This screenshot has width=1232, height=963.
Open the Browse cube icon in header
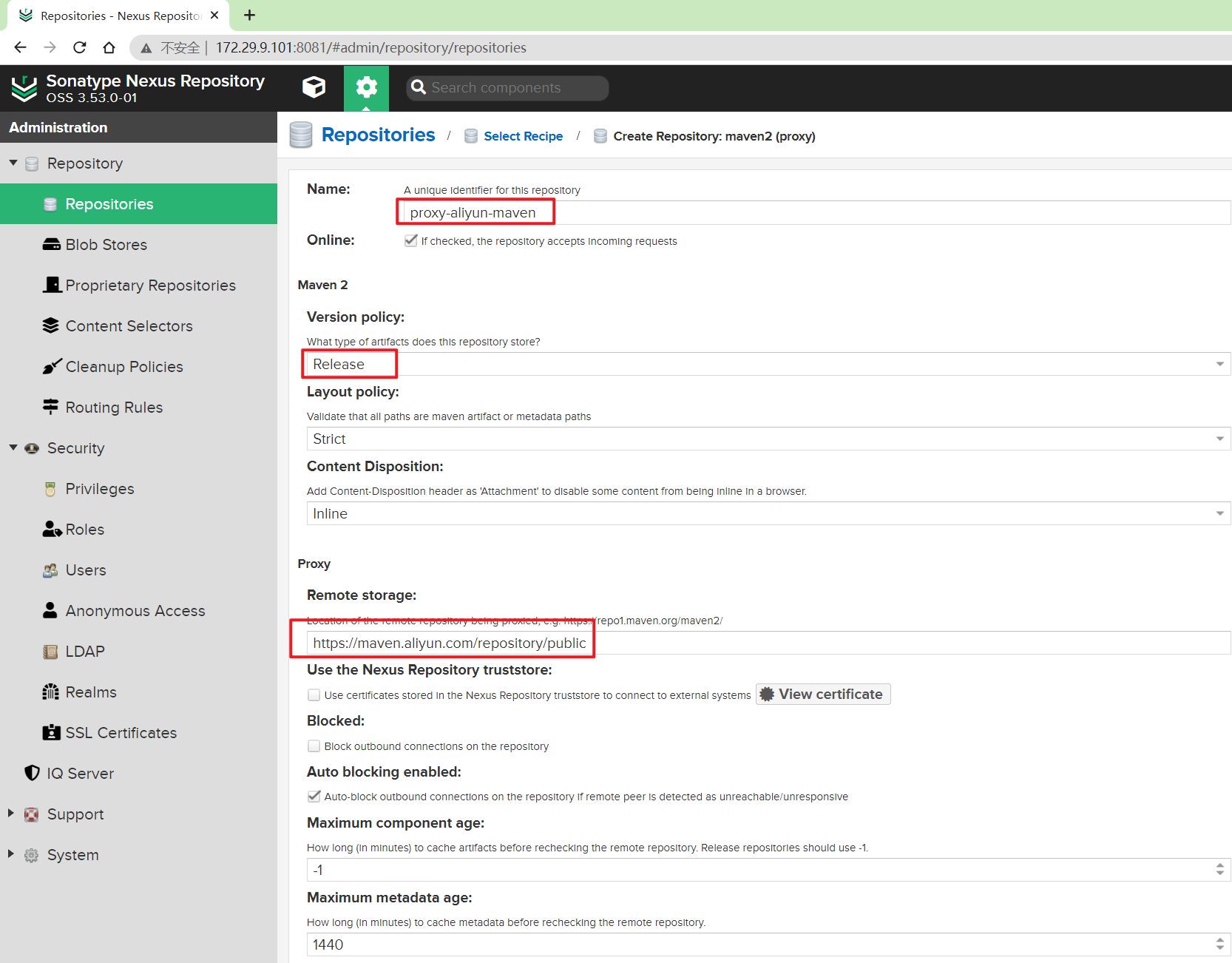coord(314,87)
